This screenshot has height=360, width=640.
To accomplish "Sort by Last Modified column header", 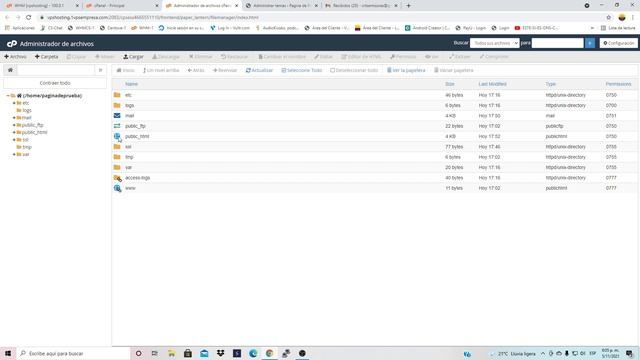I will pyautogui.click(x=492, y=84).
